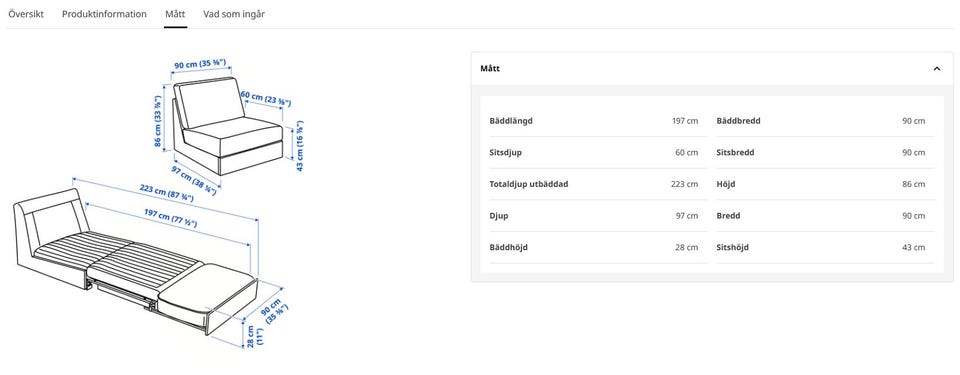Click the Bäddhöjd 28 cm row
Screen dimensions: 960x375
click(x=594, y=248)
